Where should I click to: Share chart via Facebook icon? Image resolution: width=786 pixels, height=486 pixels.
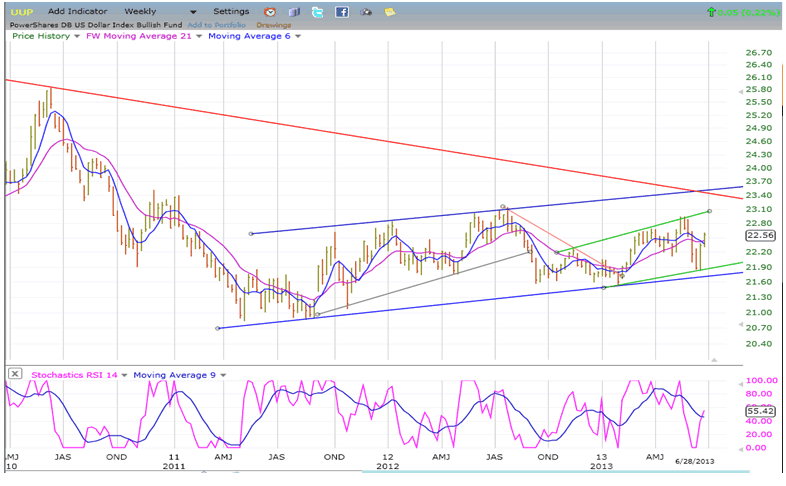point(342,12)
